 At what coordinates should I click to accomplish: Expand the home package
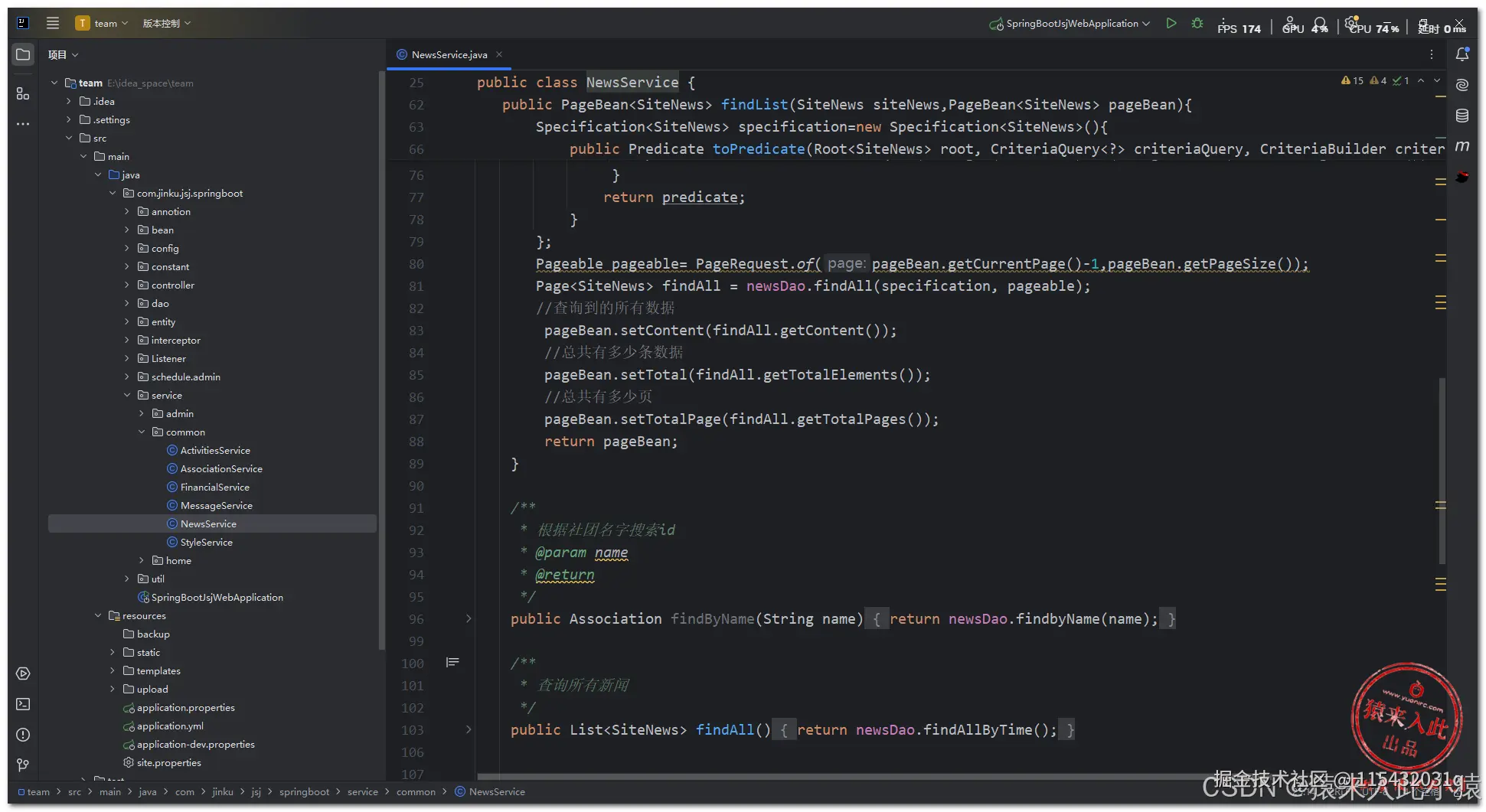click(142, 560)
